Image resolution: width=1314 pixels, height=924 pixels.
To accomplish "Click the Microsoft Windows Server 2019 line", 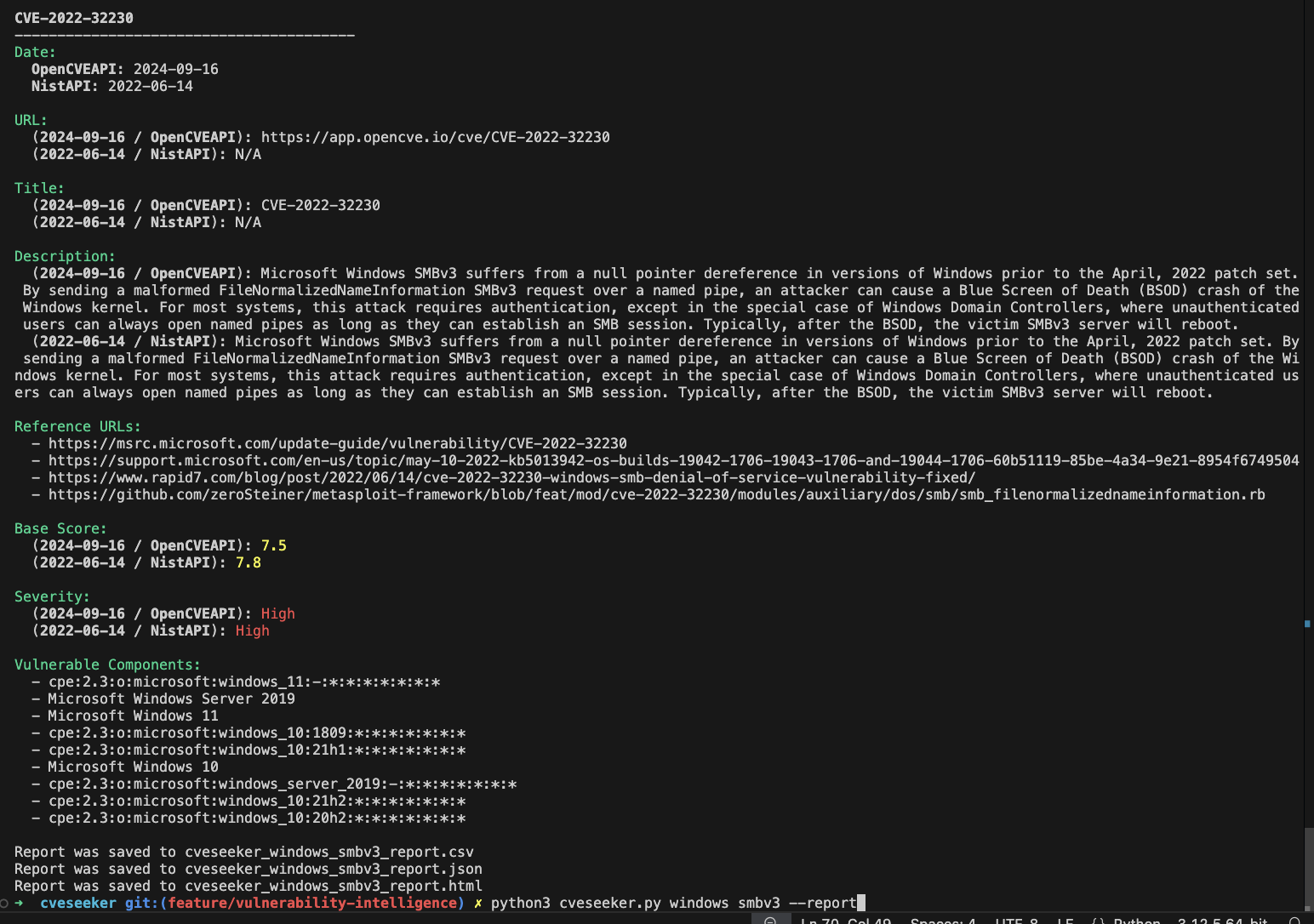I will tap(171, 699).
